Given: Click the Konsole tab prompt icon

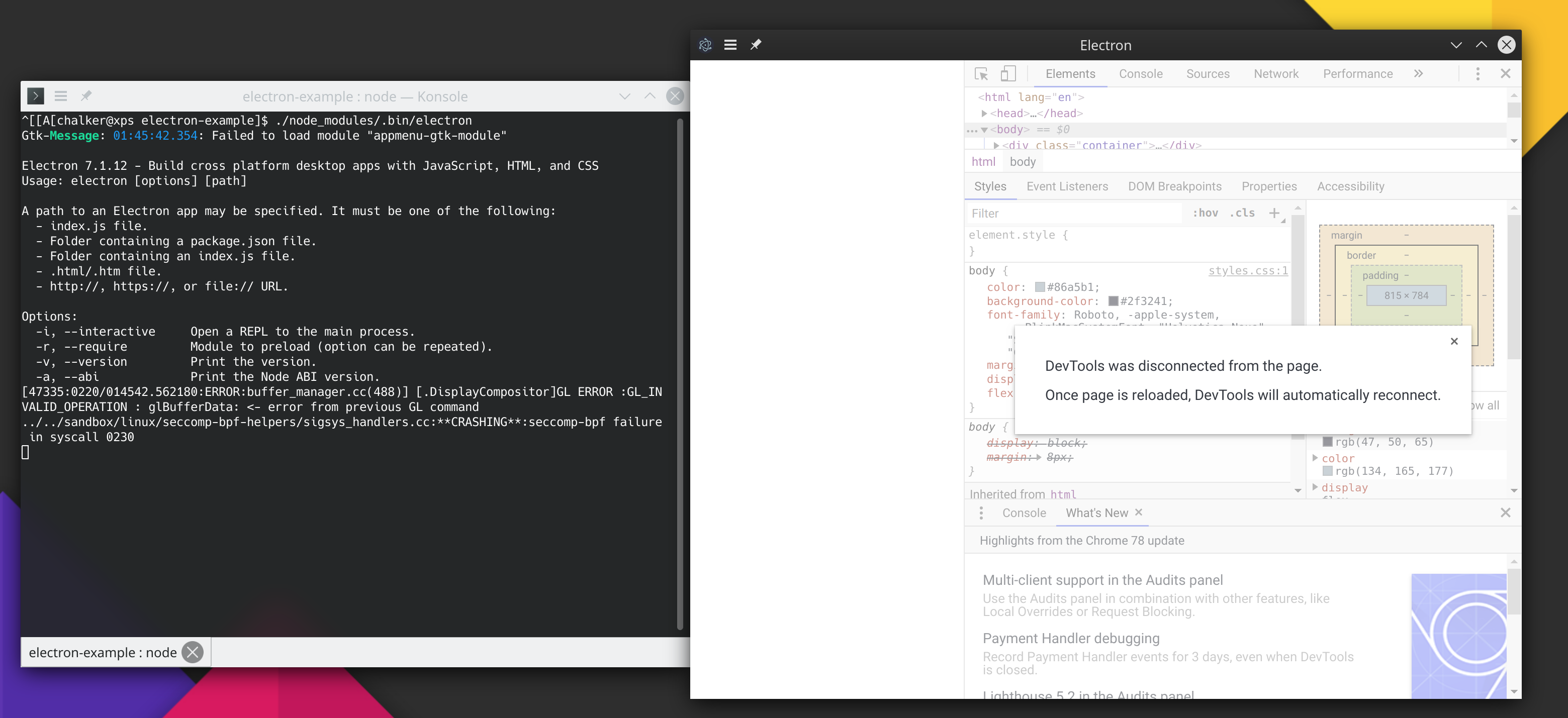Looking at the screenshot, I should (x=36, y=96).
